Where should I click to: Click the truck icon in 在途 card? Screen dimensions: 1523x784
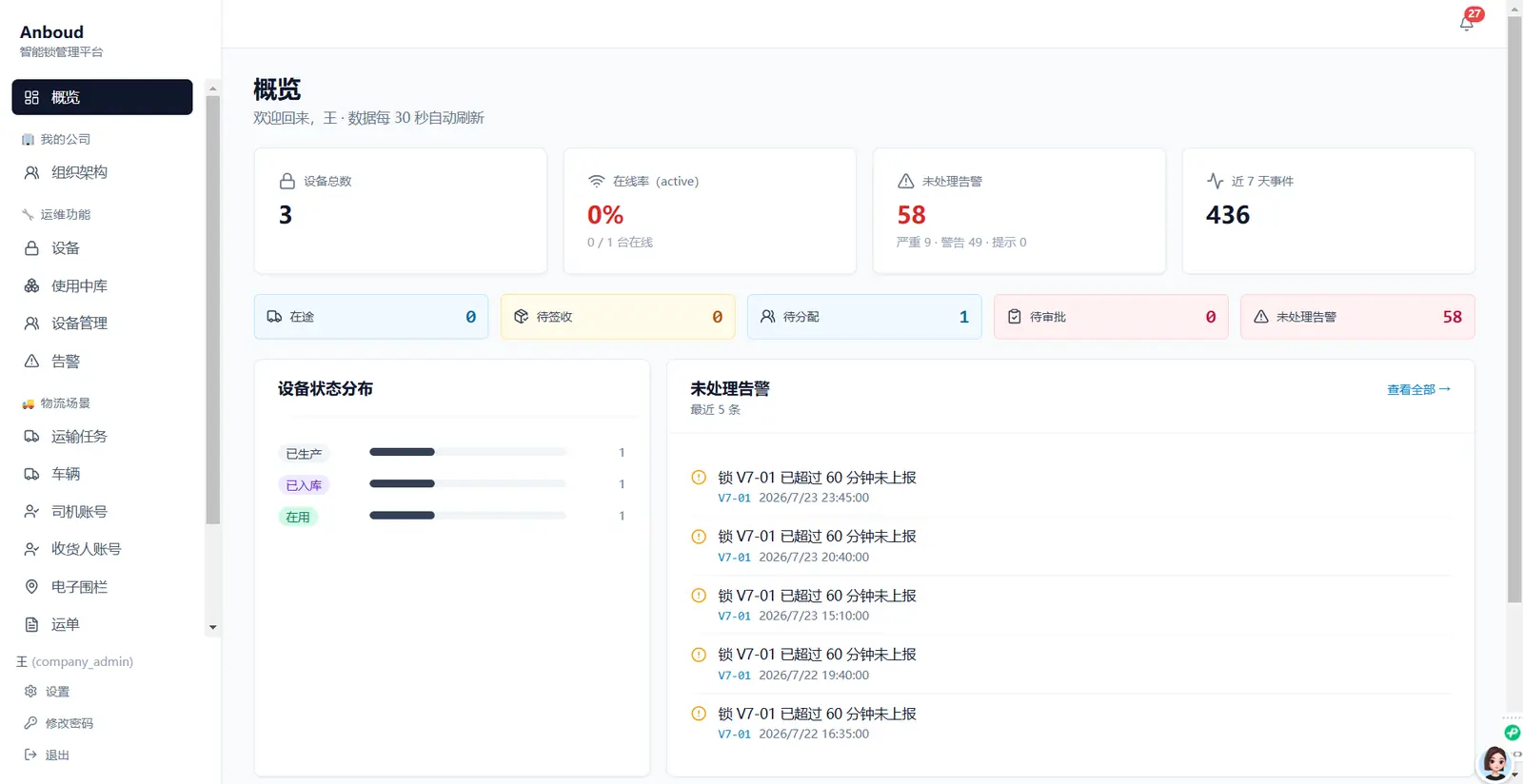coord(274,317)
